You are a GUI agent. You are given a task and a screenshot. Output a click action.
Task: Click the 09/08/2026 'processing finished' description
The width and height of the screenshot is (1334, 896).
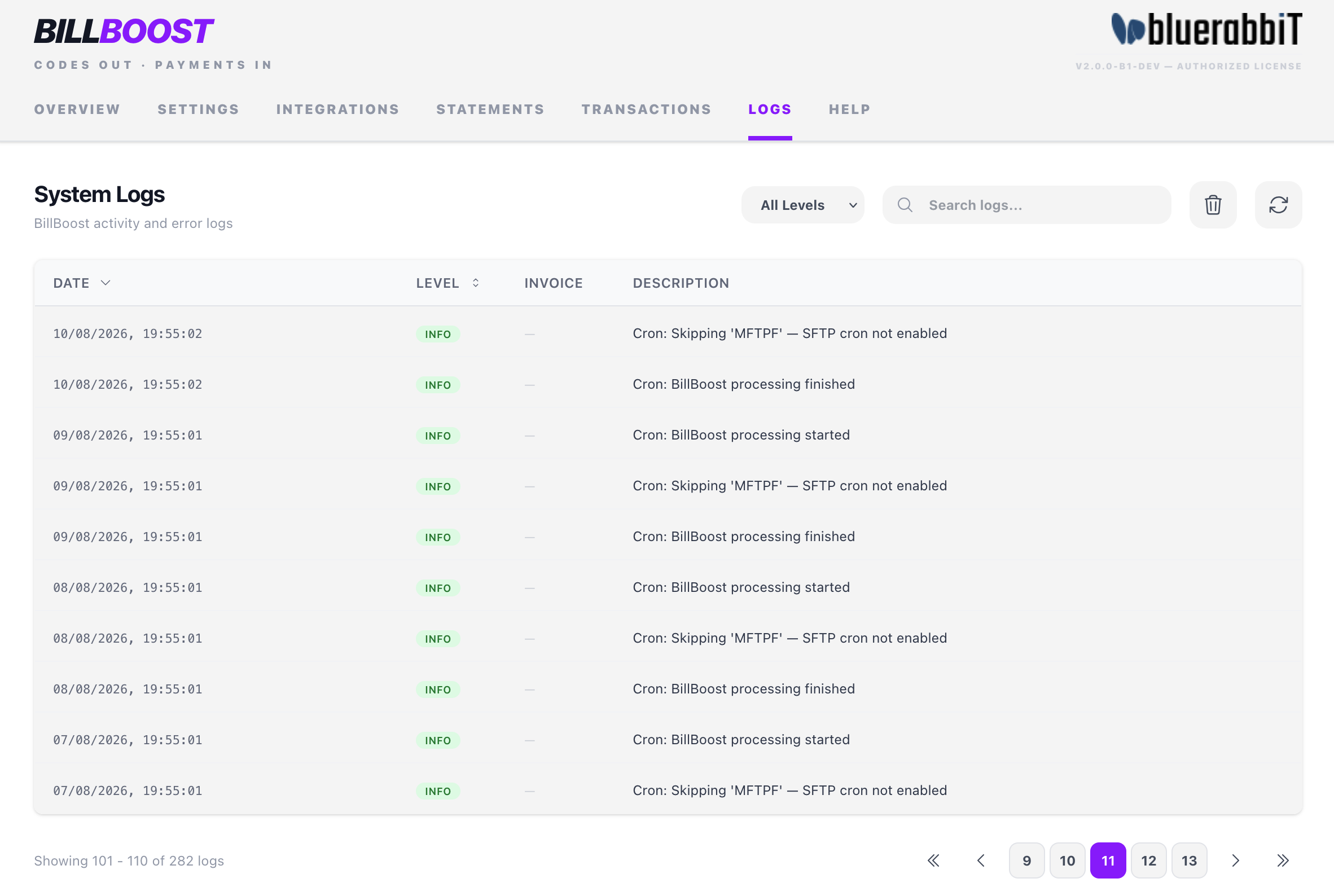coord(744,537)
